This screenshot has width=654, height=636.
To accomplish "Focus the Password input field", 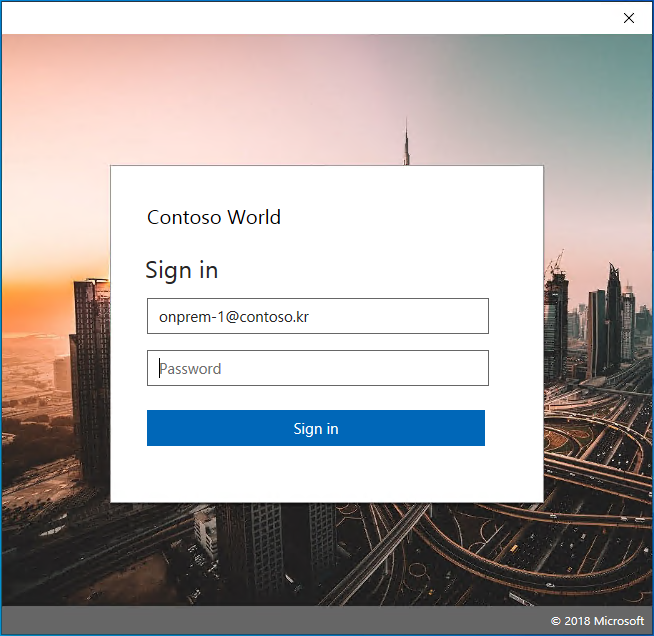I will (x=318, y=368).
